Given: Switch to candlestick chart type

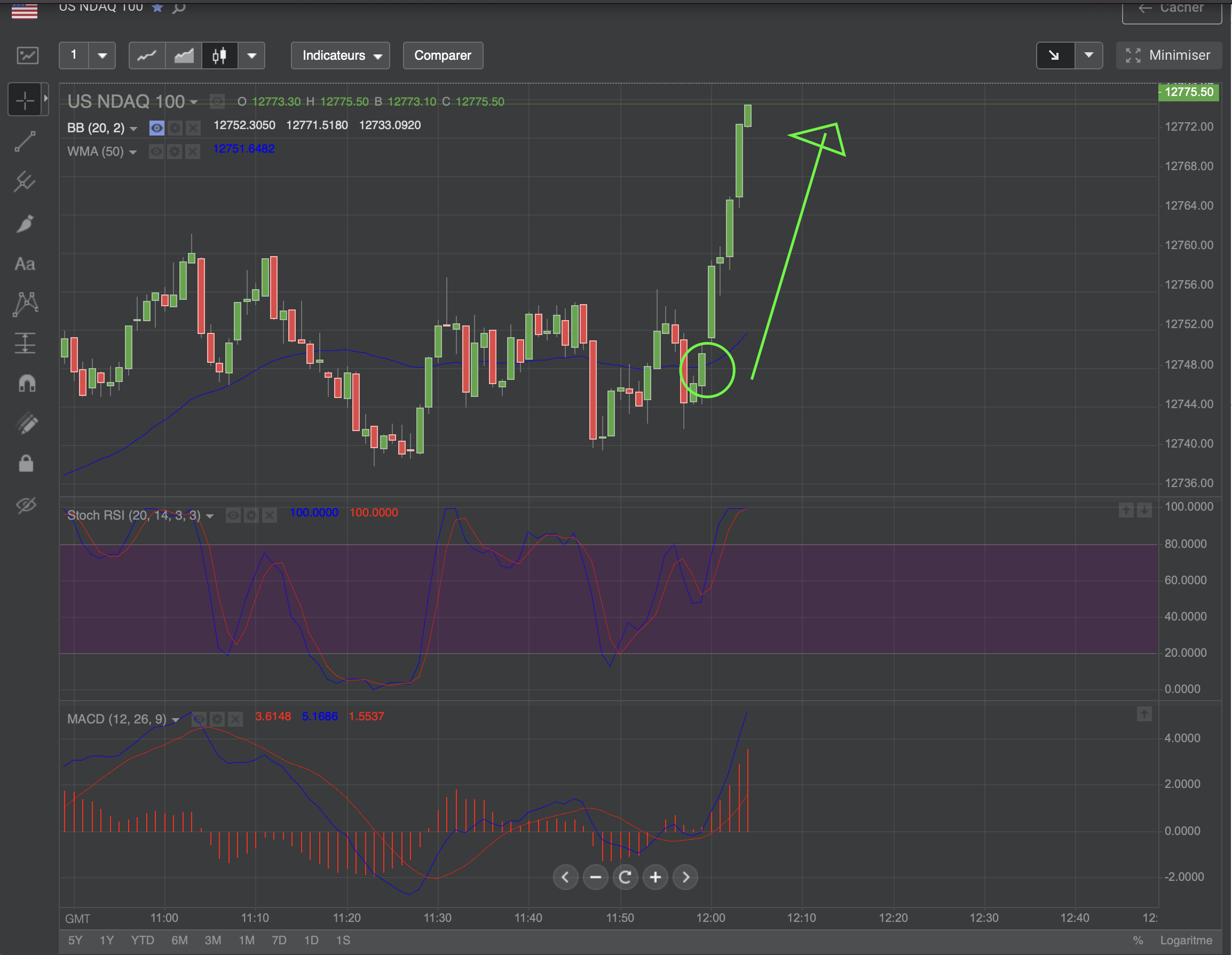Looking at the screenshot, I should 219,55.
